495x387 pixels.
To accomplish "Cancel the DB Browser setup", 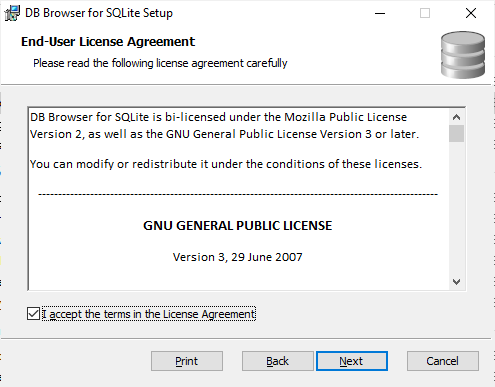I will click(443, 361).
